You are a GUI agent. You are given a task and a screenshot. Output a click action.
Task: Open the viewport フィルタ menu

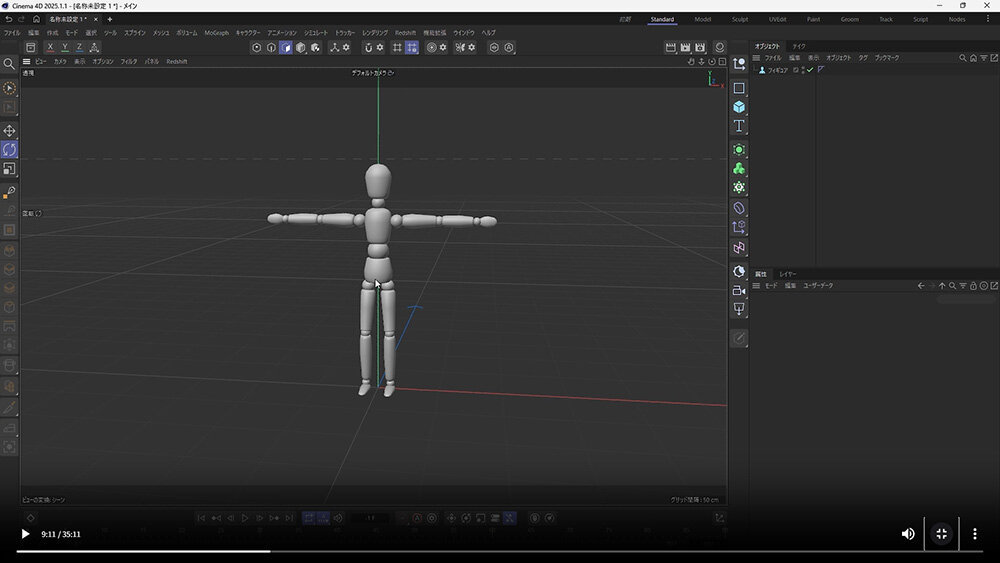[x=129, y=61]
